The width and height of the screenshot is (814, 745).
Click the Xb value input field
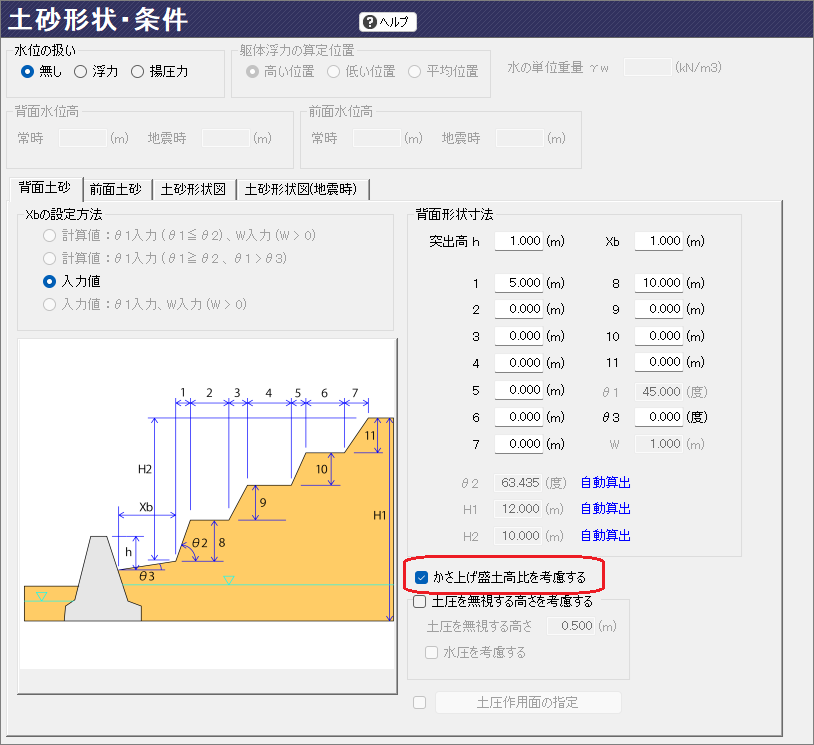click(x=658, y=241)
